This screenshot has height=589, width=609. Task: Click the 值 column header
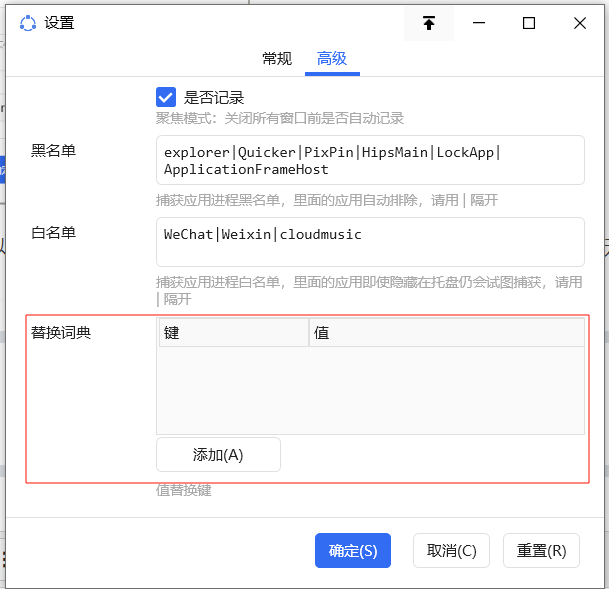pos(447,333)
